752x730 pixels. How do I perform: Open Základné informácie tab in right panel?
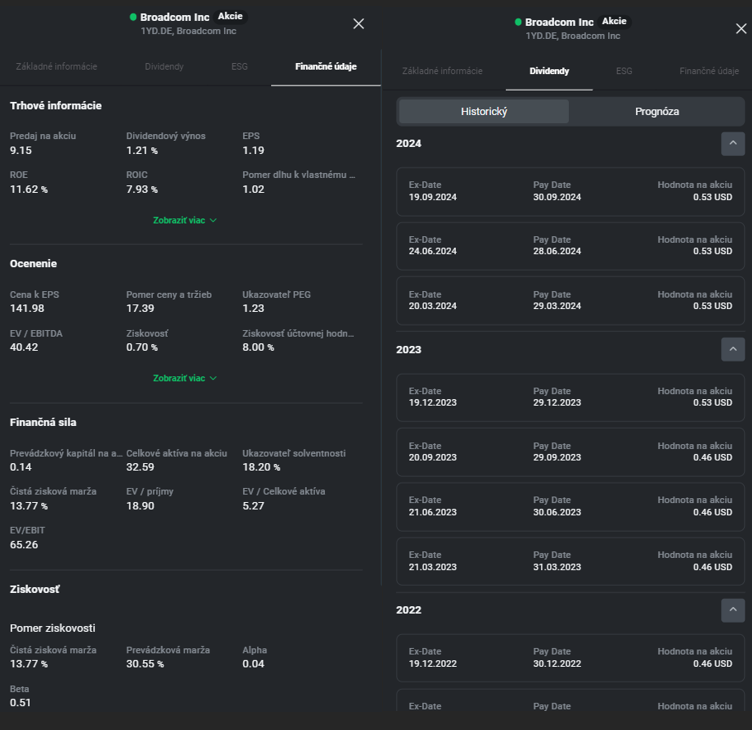[x=442, y=71]
